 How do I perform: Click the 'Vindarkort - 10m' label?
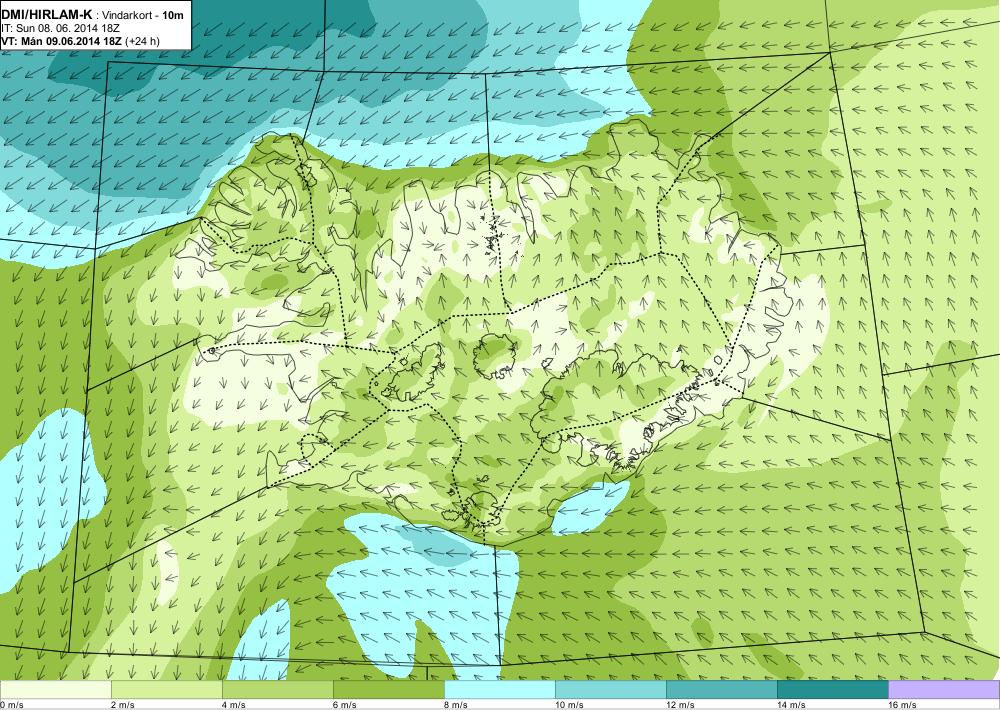pos(143,15)
